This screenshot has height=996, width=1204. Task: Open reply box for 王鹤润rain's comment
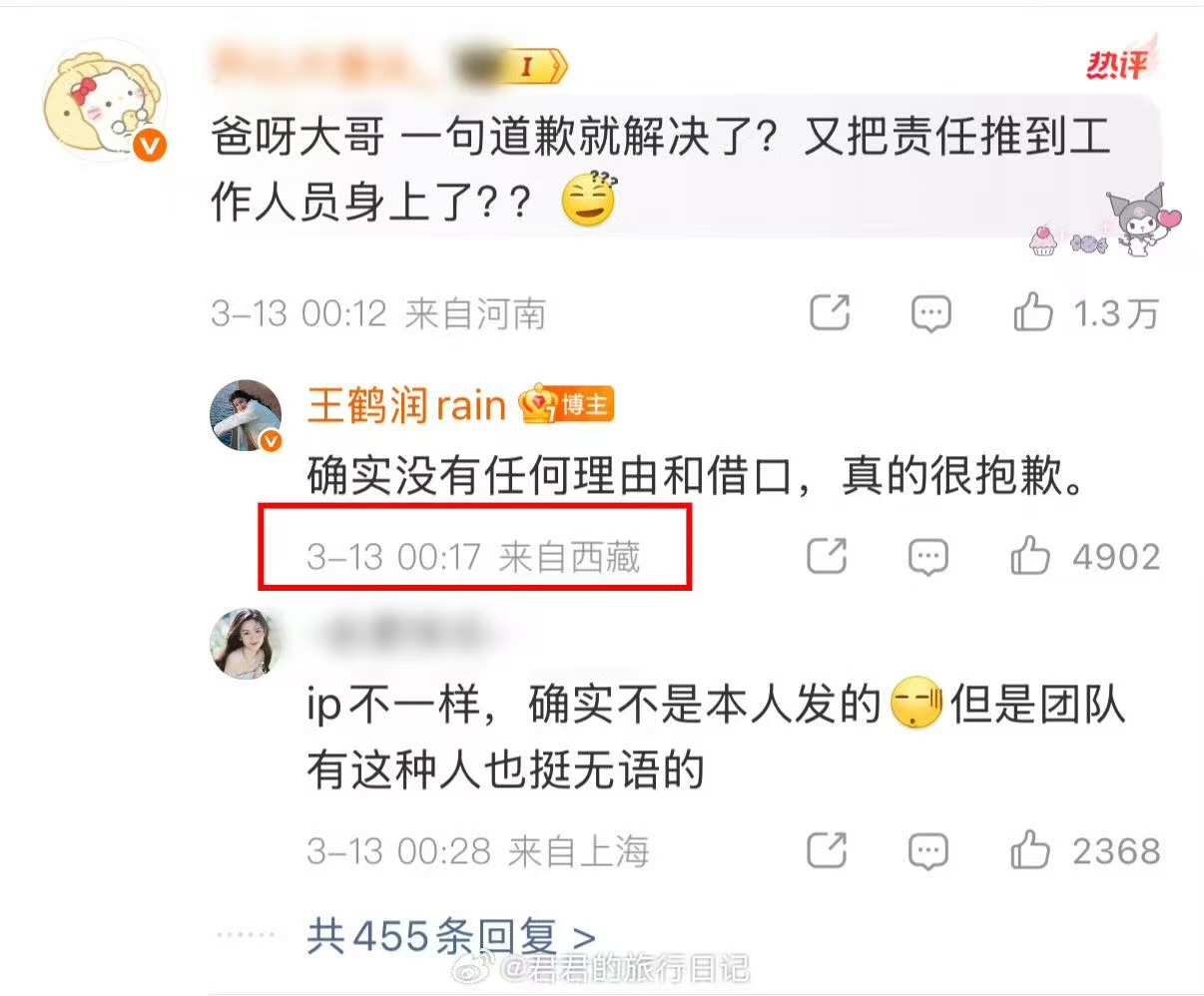[928, 557]
